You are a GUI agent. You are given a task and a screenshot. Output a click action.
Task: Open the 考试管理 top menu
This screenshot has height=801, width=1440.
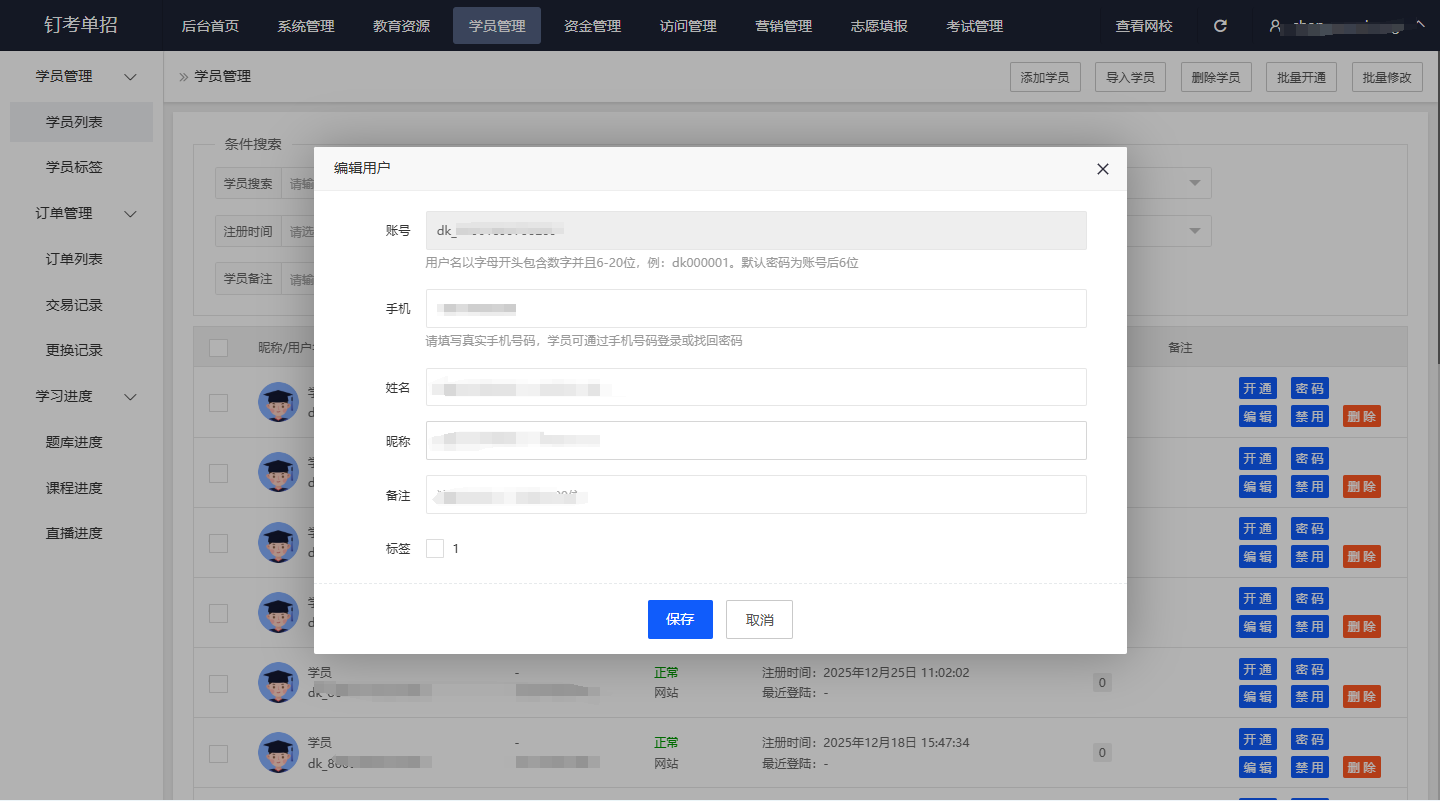tap(974, 26)
